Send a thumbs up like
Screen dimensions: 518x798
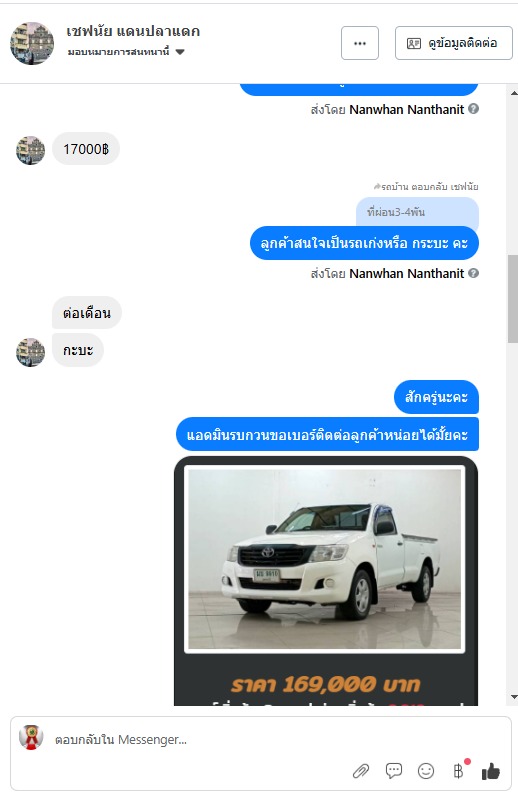[x=491, y=771]
